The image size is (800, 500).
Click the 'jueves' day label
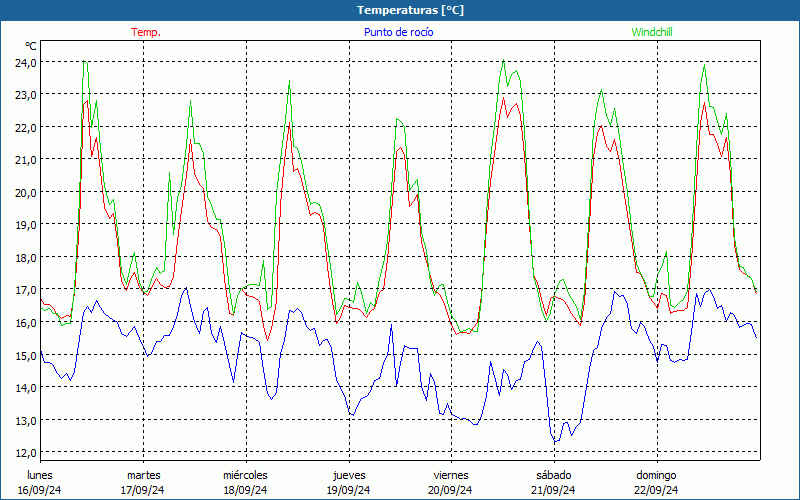pos(349,475)
